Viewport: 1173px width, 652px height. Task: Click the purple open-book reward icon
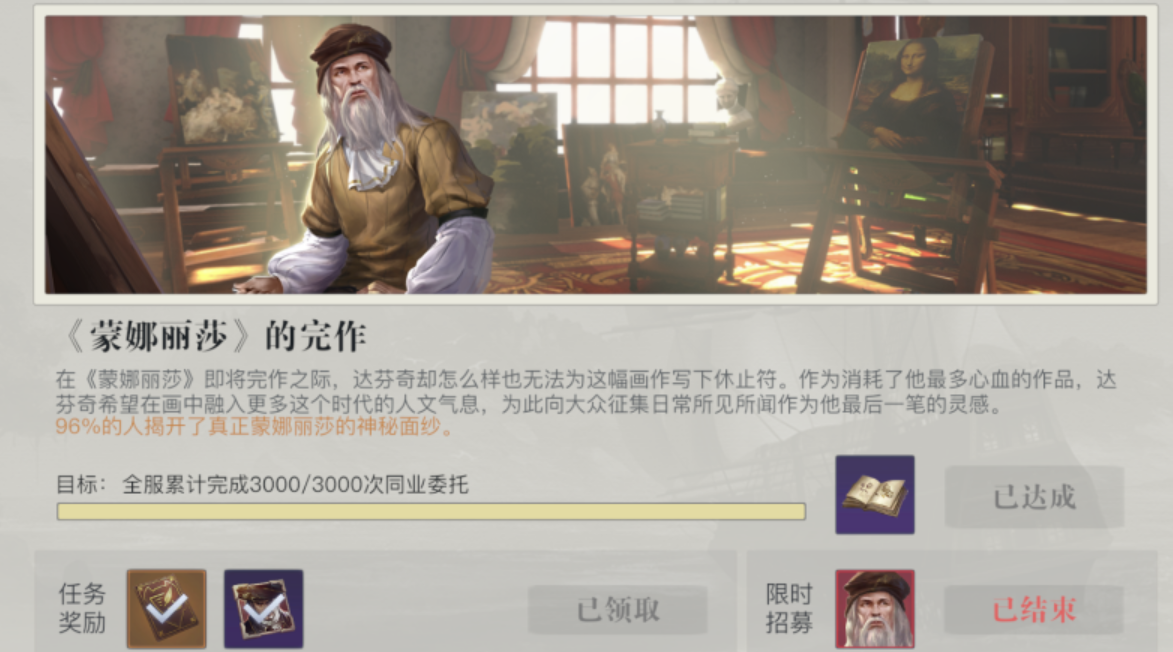click(875, 494)
